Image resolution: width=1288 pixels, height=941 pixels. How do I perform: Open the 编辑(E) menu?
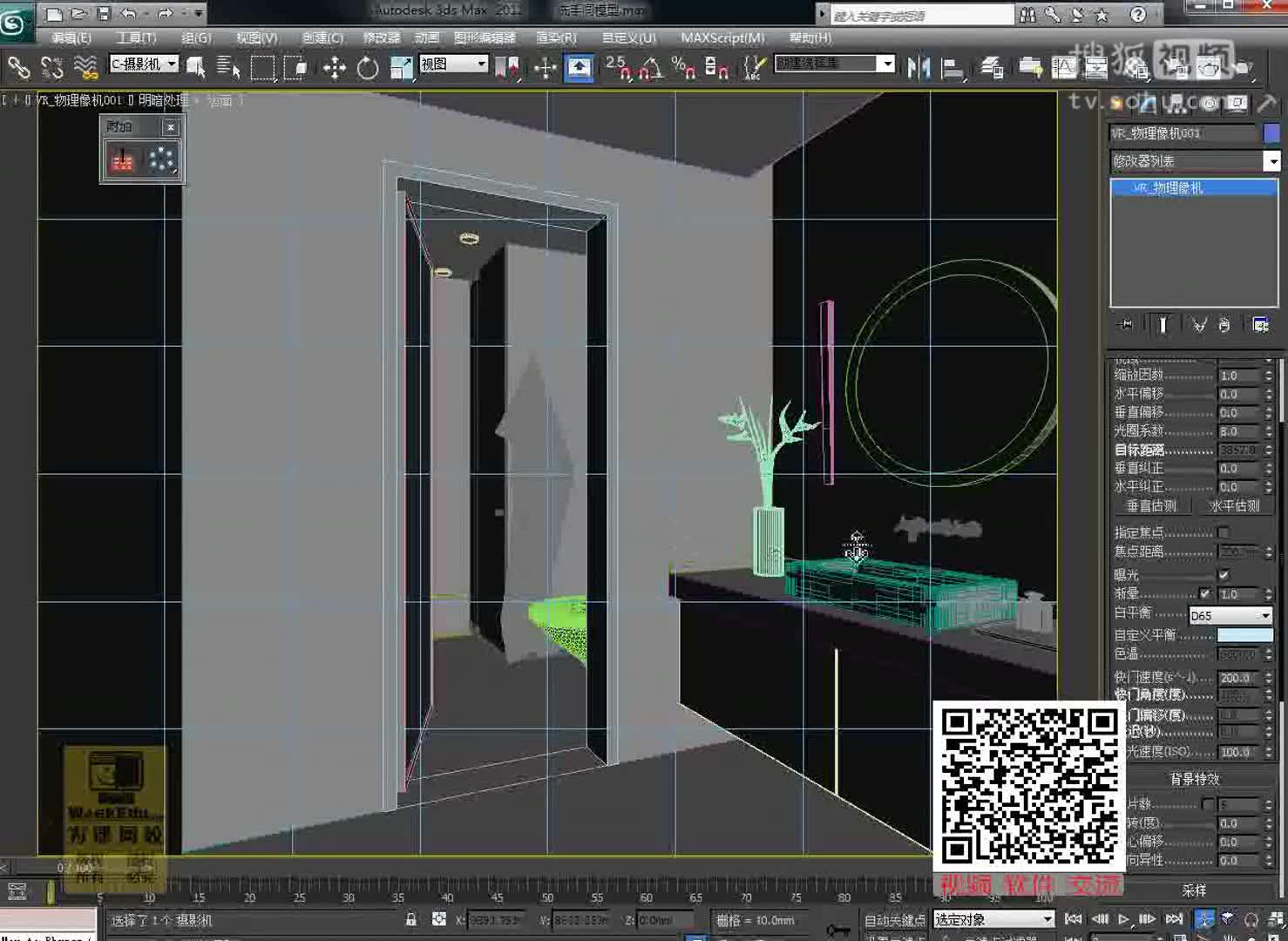click(71, 37)
